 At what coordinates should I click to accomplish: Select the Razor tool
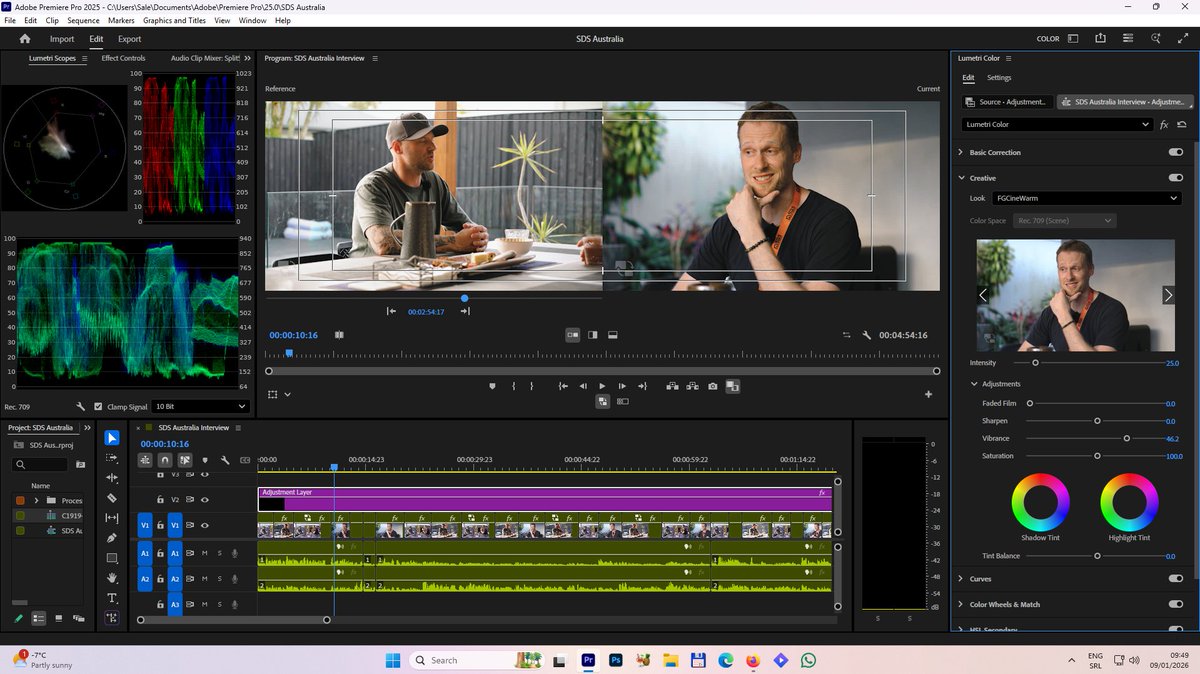(x=112, y=498)
